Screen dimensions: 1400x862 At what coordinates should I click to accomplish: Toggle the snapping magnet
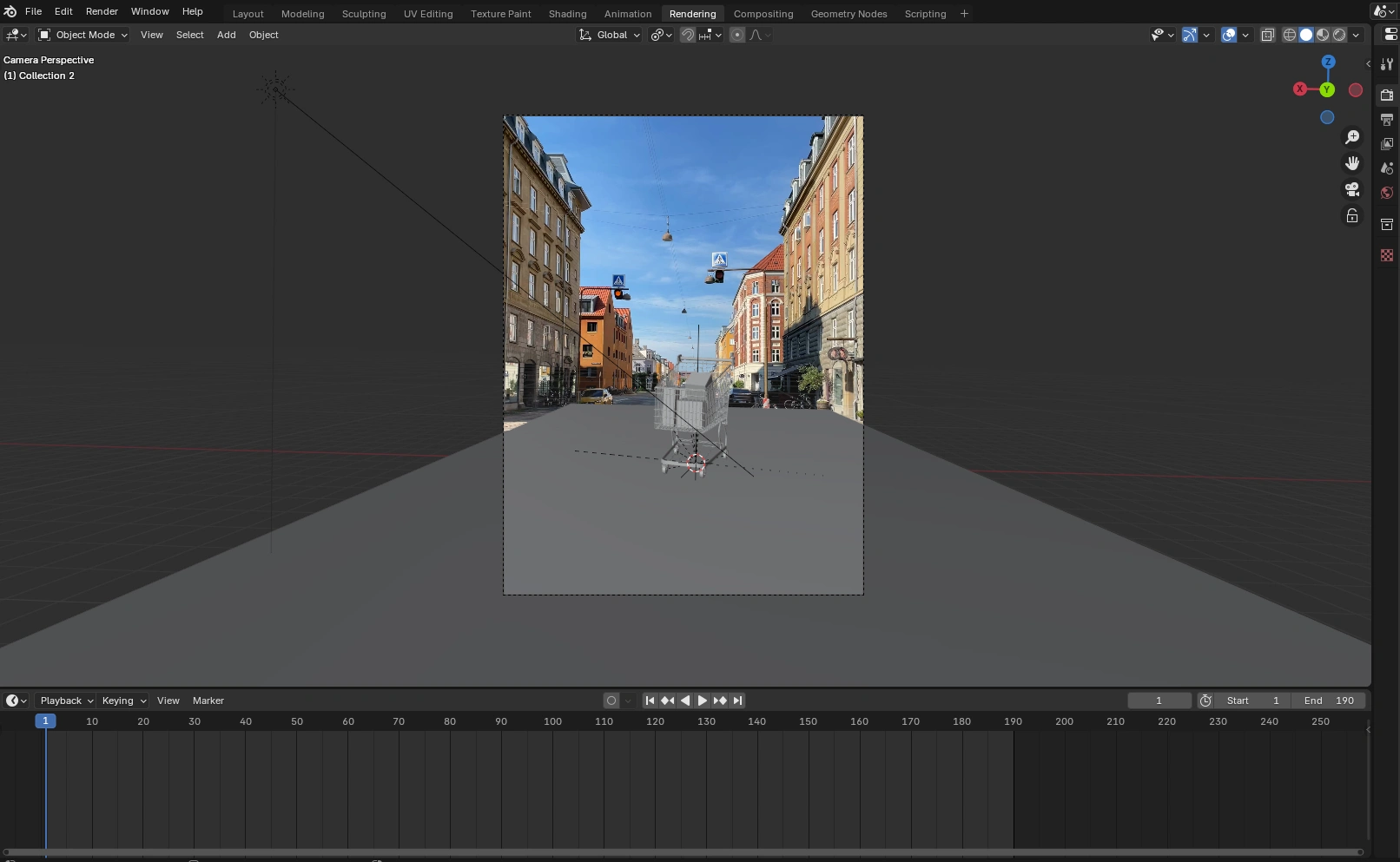pyautogui.click(x=688, y=35)
